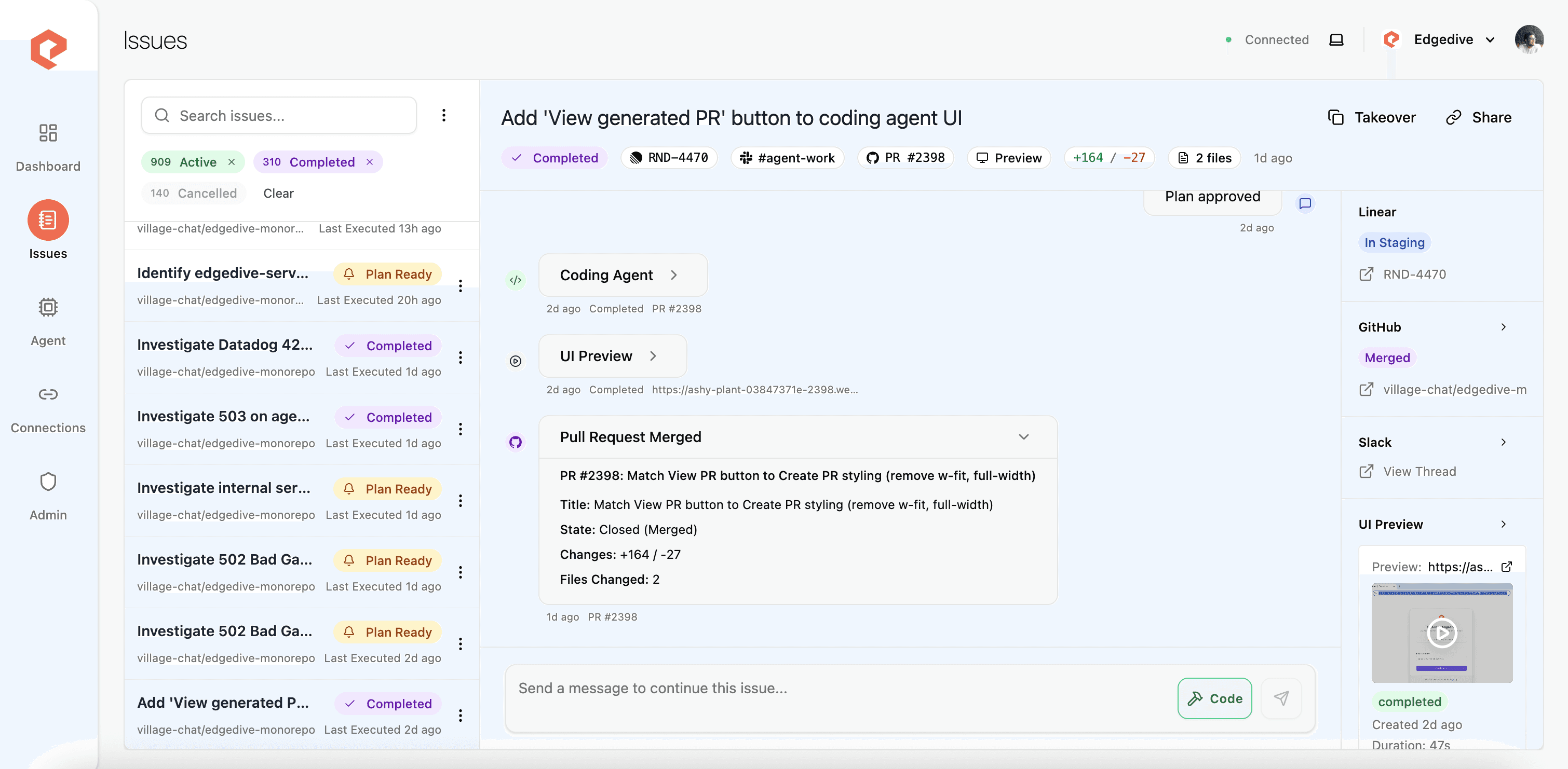Open the Edgedive workspace dropdown
This screenshot has width=1568, height=769.
pyautogui.click(x=1443, y=40)
